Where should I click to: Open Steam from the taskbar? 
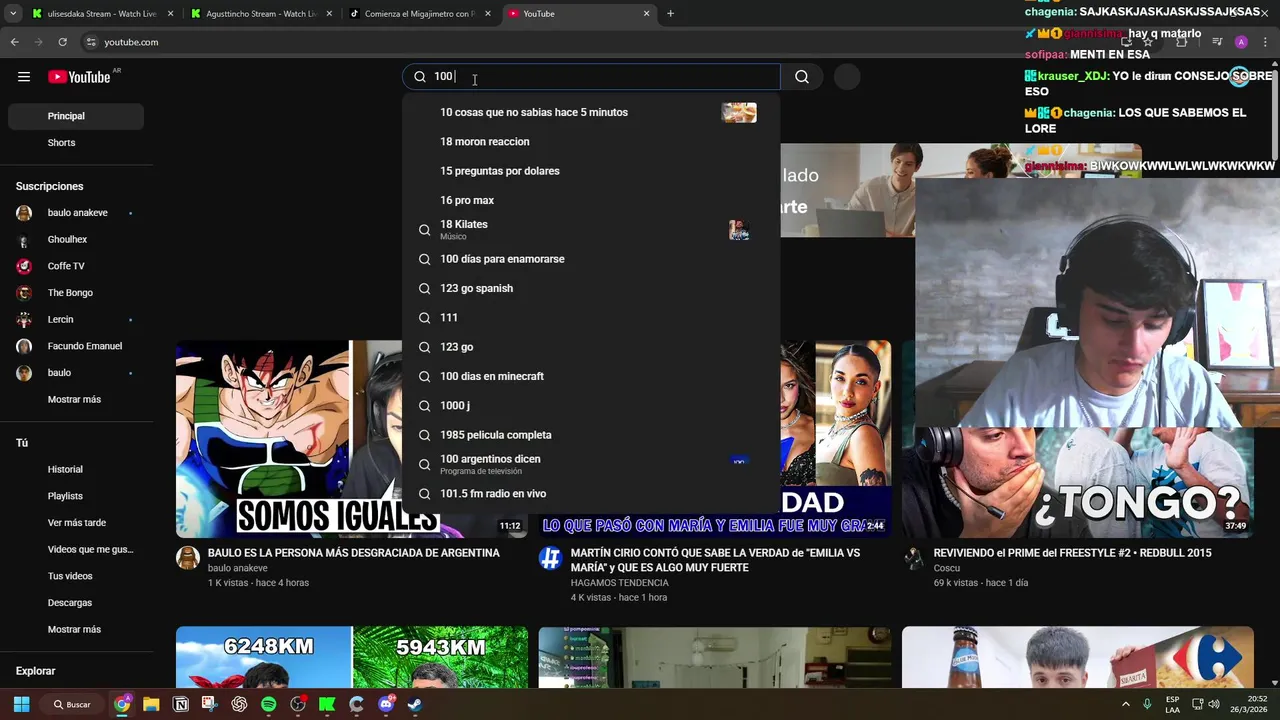(x=415, y=704)
